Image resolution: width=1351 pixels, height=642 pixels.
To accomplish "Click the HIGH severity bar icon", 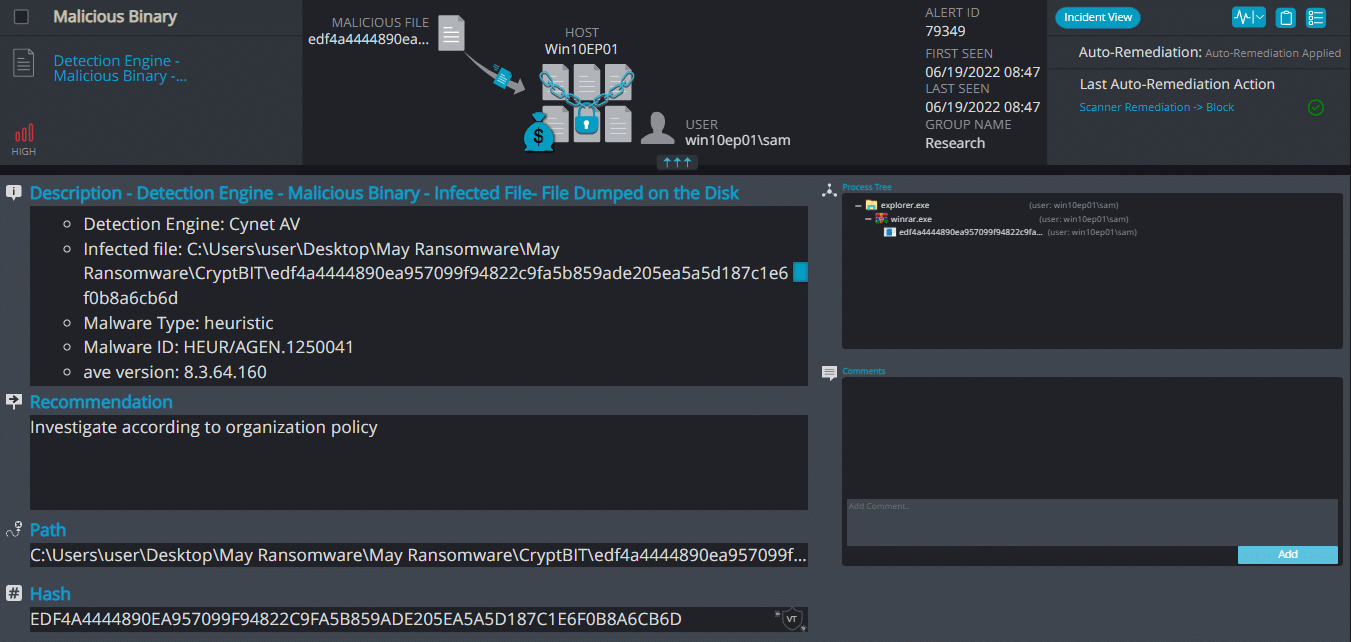I will pos(23,133).
